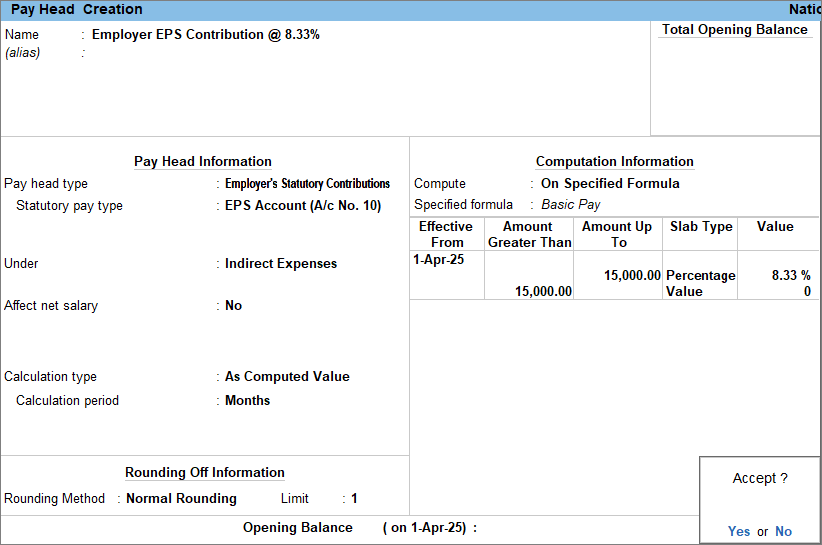Change Slab Type Percentage cell

click(x=700, y=275)
